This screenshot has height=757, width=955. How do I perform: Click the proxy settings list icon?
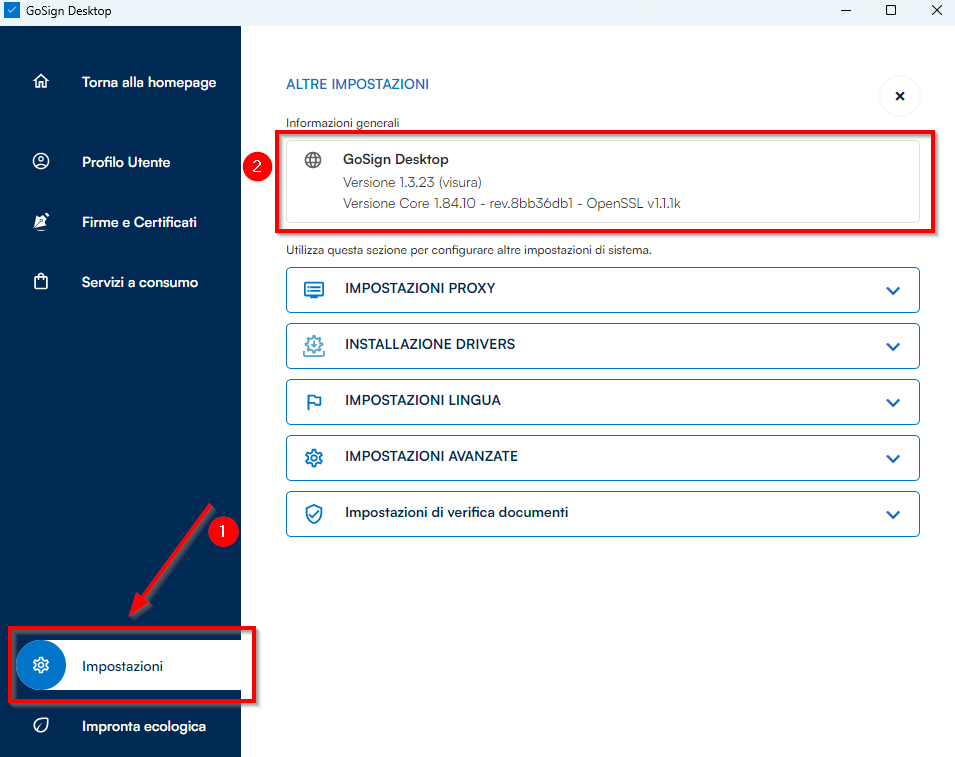[x=314, y=290]
